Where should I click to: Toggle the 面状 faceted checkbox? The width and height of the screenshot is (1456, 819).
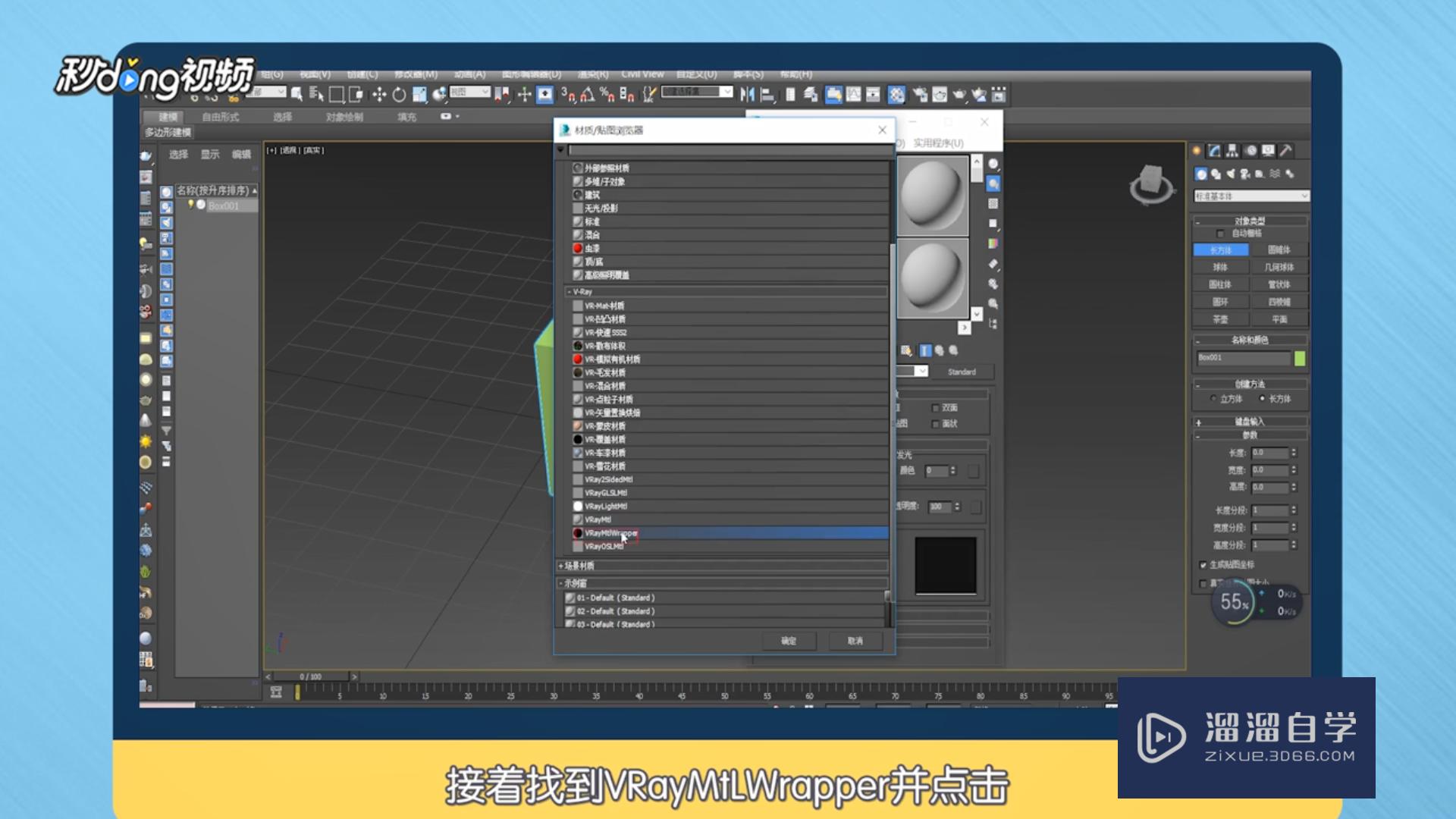936,424
